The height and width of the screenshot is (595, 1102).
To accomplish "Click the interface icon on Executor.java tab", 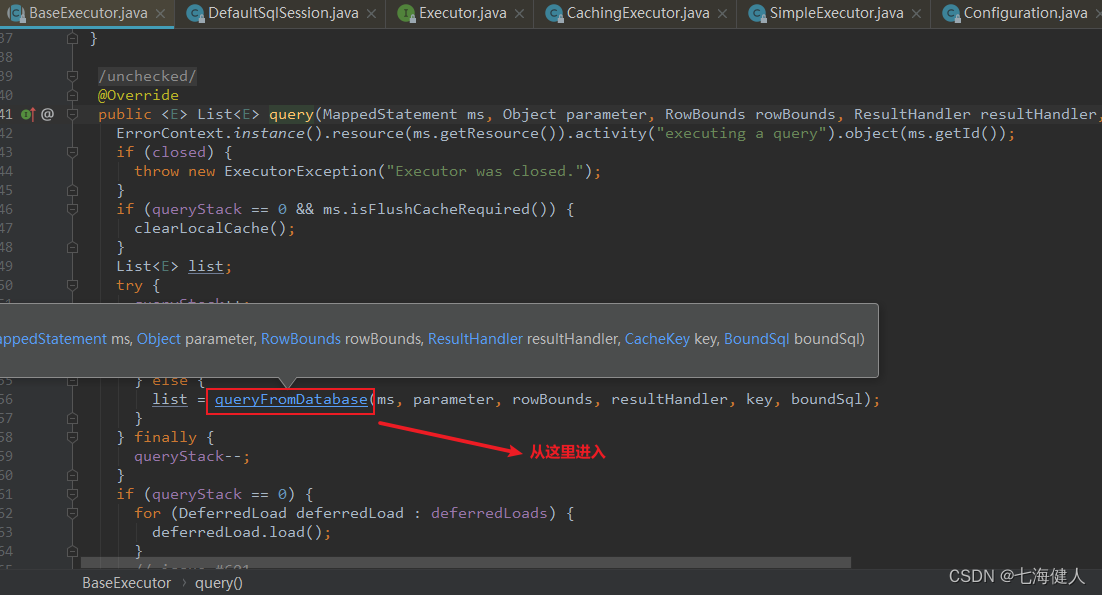I will tap(405, 14).
